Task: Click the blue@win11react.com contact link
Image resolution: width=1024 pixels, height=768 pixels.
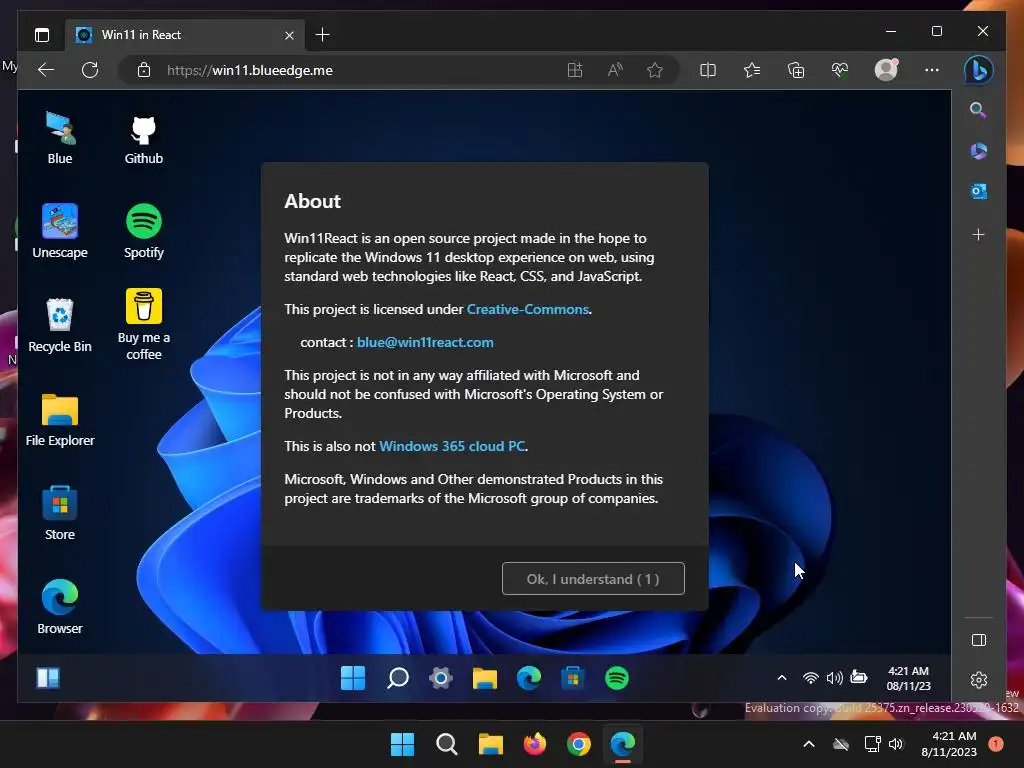Action: tap(425, 342)
